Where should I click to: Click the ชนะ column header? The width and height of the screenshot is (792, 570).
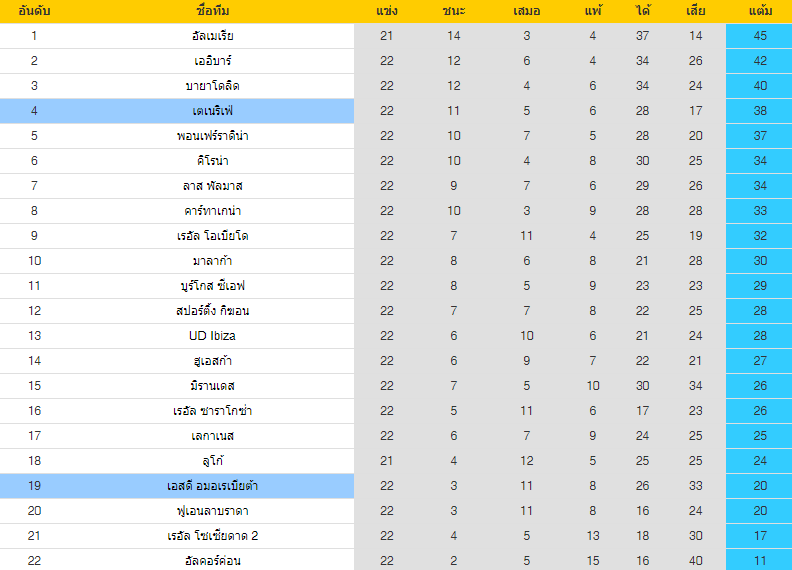[454, 11]
